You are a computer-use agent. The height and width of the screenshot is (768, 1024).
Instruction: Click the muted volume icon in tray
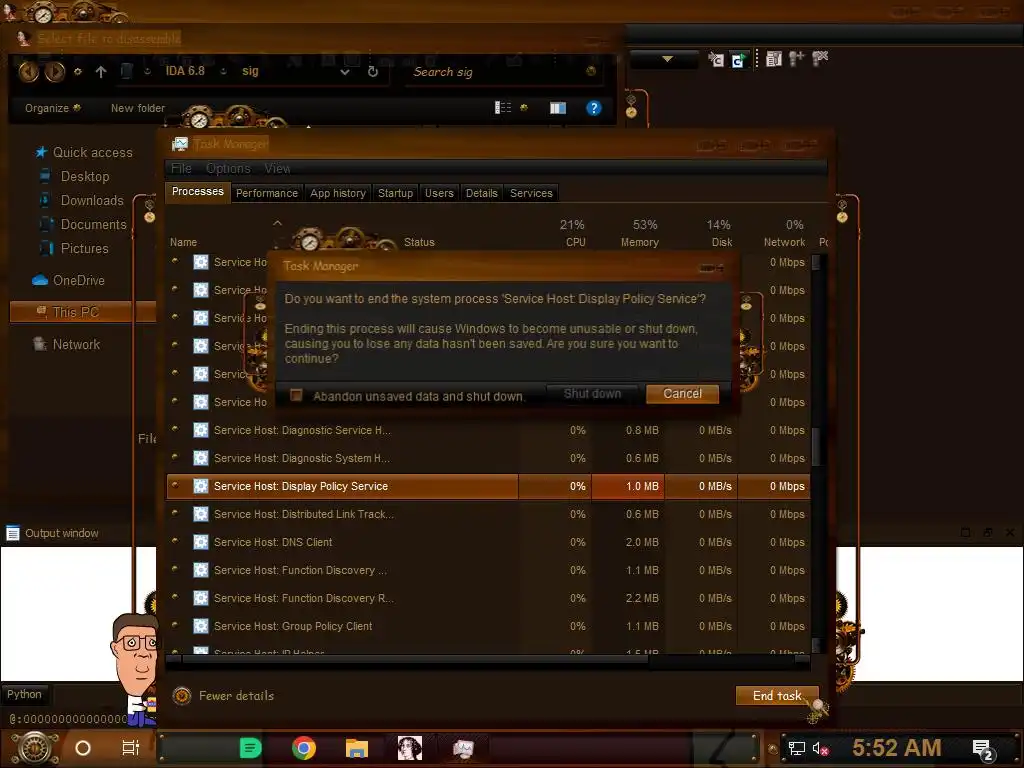coord(820,748)
